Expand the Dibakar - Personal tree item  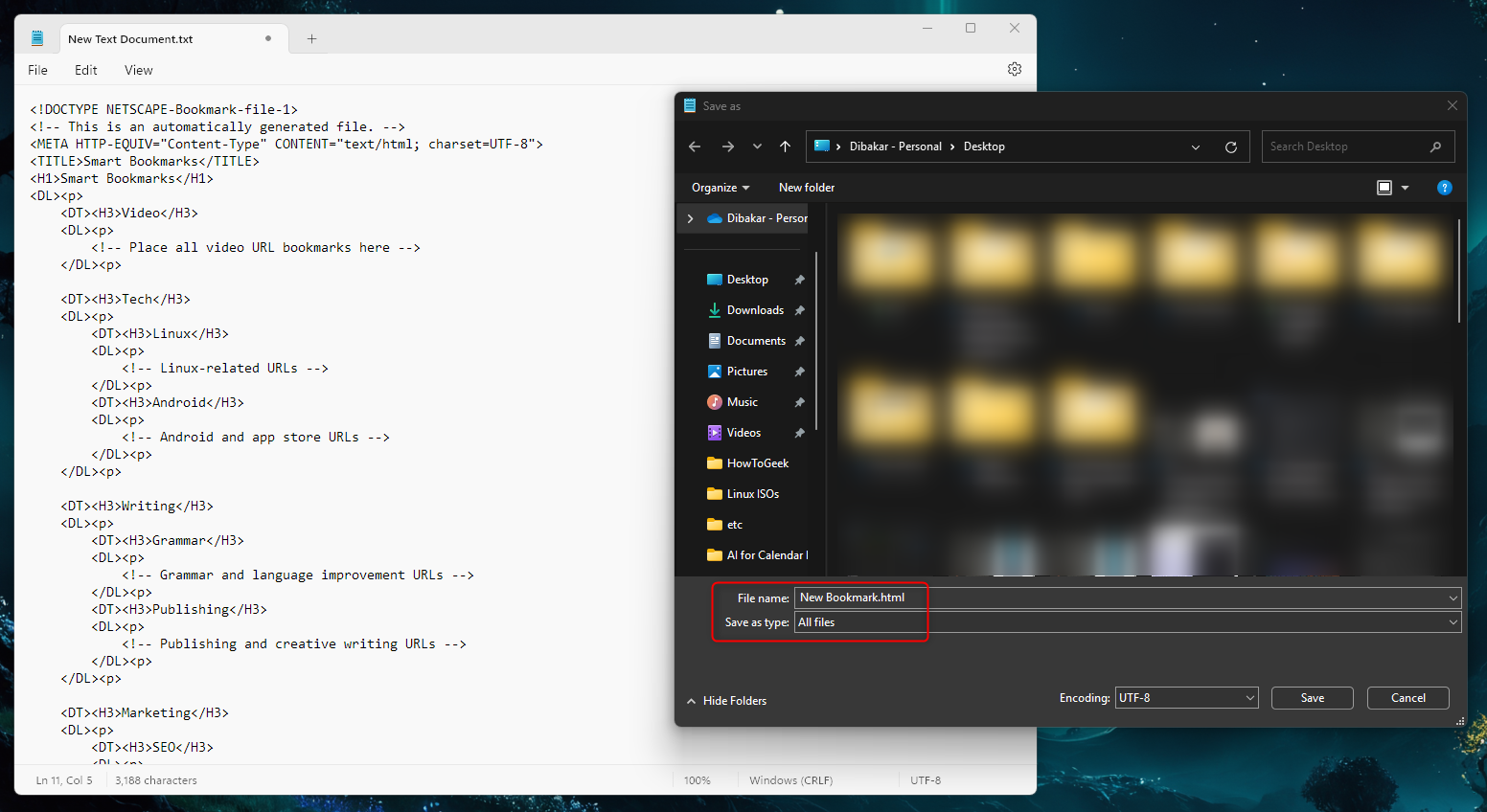point(689,217)
